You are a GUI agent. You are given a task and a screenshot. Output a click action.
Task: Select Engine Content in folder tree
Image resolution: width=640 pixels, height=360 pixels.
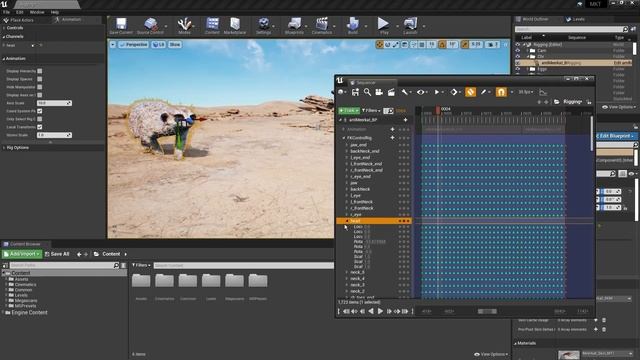(29, 313)
